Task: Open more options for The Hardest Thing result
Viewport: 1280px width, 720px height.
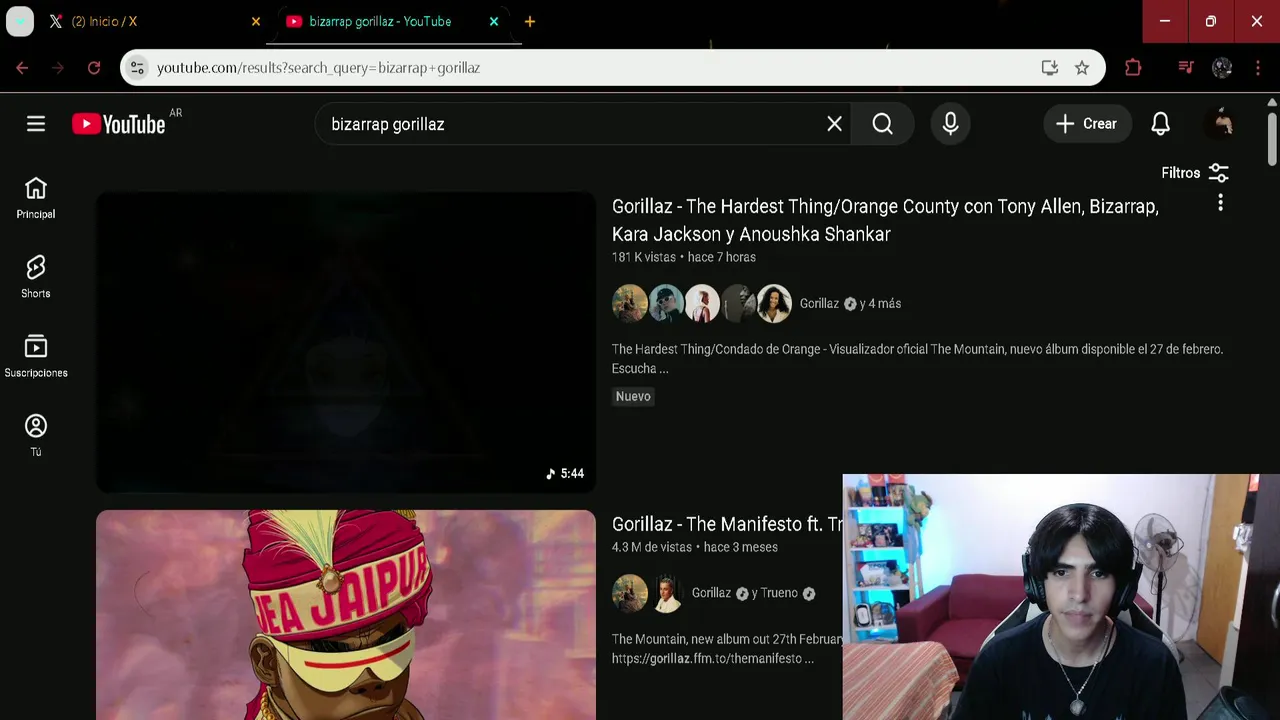Action: (x=1220, y=203)
